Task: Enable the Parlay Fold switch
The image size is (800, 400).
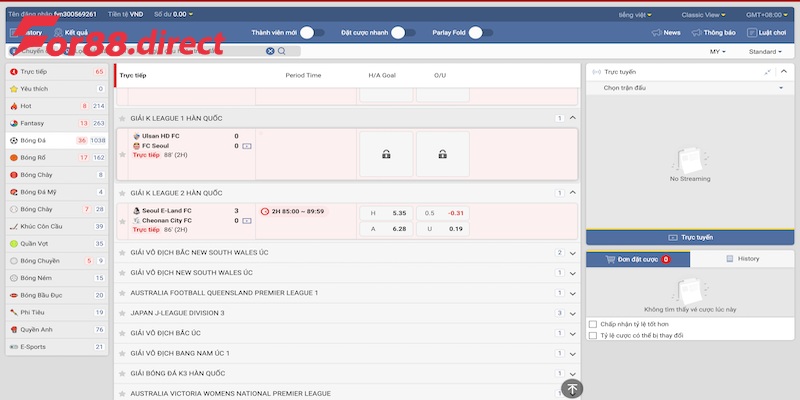Action: pyautogui.click(x=481, y=33)
